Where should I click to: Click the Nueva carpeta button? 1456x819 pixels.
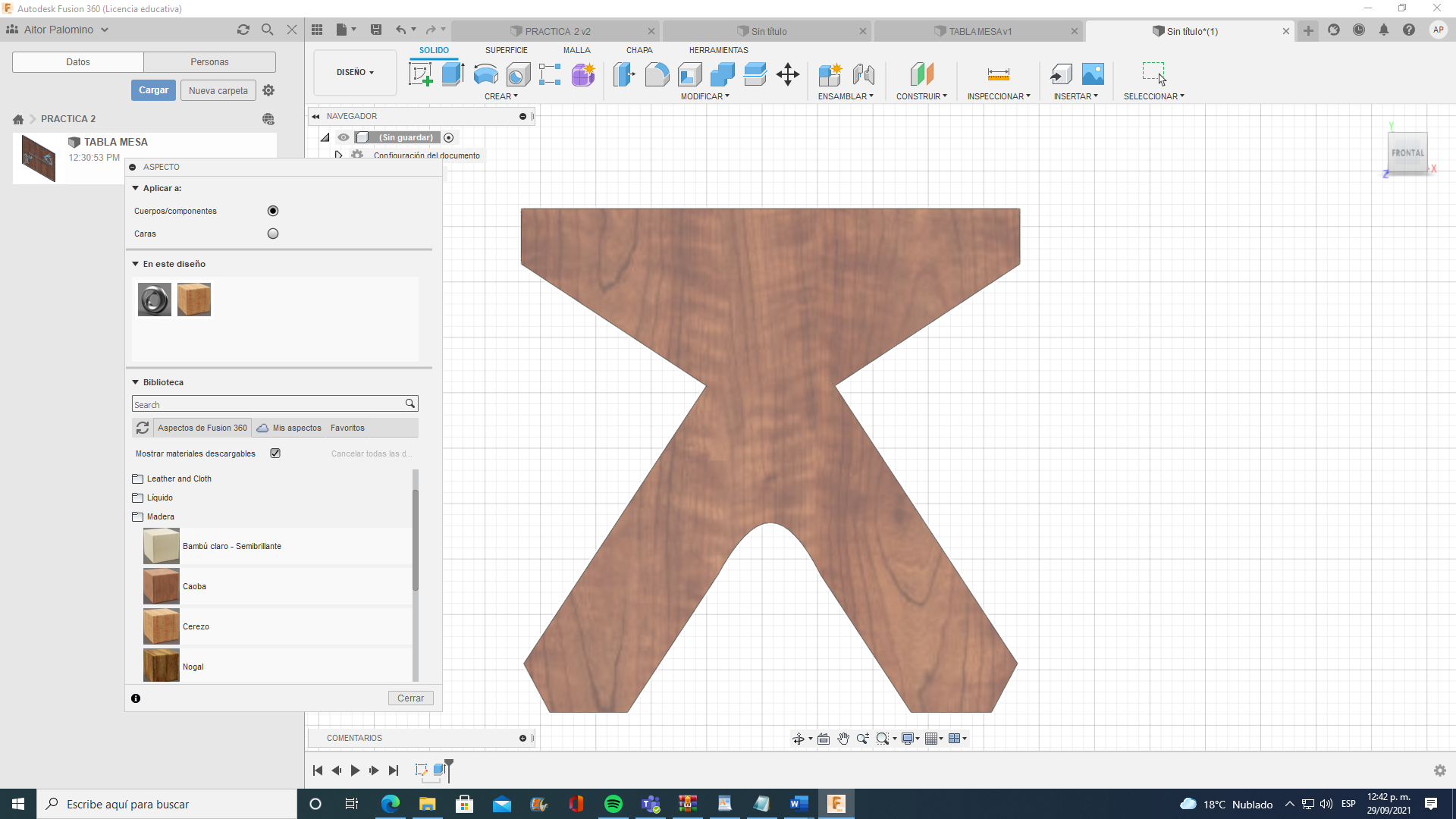(x=218, y=90)
